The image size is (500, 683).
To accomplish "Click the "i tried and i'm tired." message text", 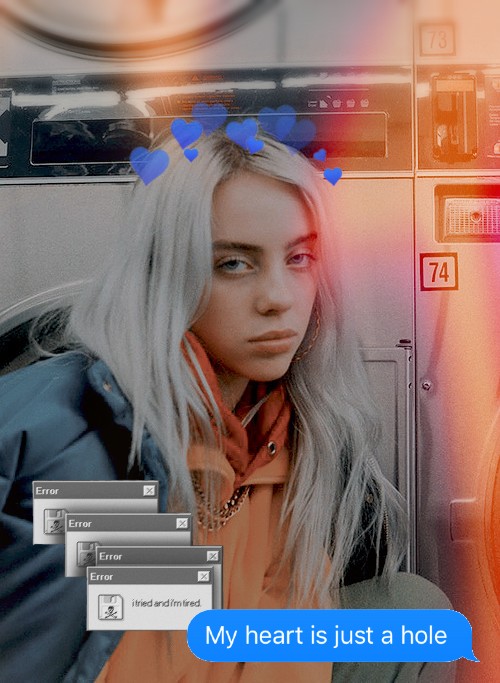I will coord(166,603).
